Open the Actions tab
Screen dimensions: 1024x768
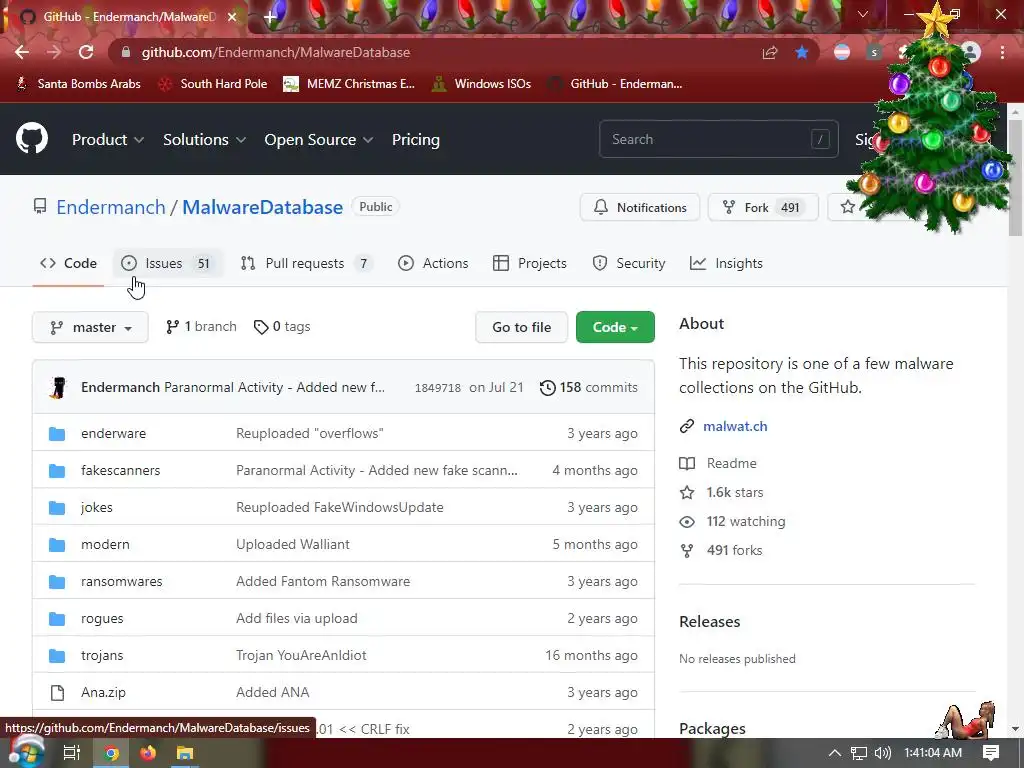click(x=433, y=263)
